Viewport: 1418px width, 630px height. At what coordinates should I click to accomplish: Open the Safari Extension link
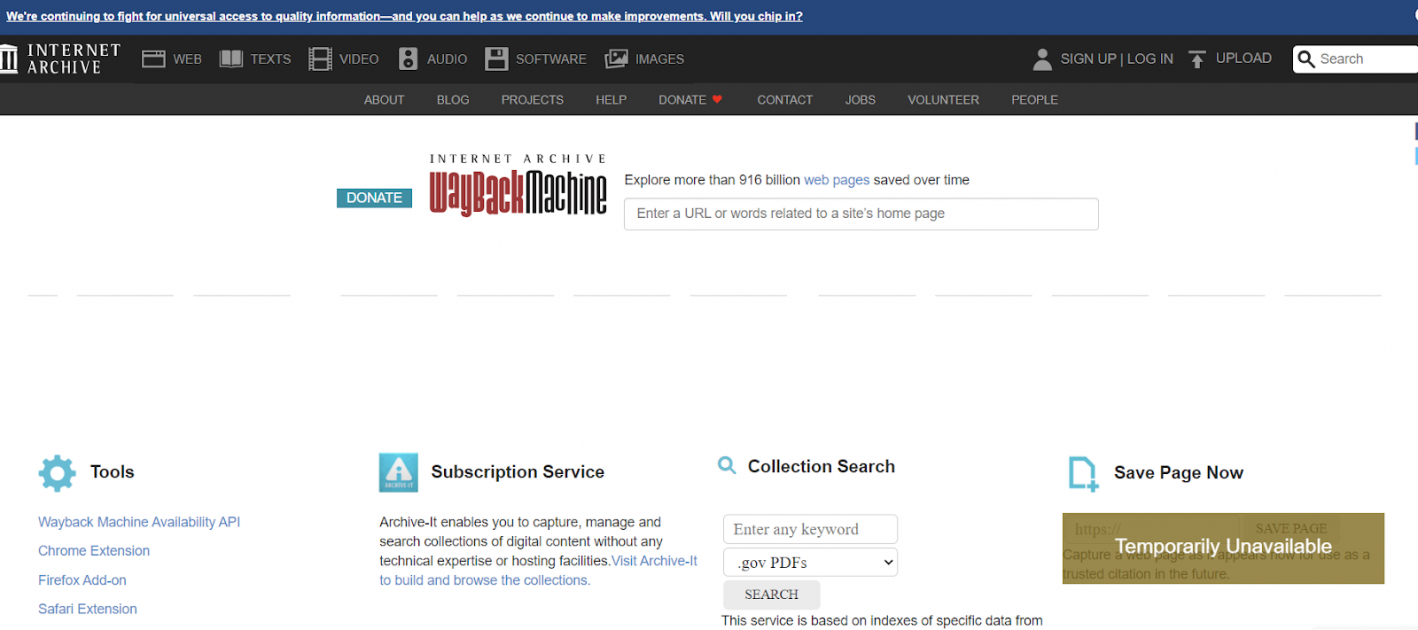tap(87, 609)
